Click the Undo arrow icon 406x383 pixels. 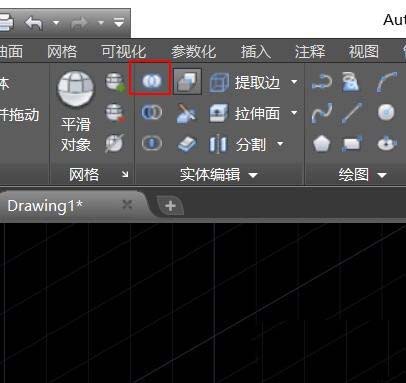tap(34, 23)
